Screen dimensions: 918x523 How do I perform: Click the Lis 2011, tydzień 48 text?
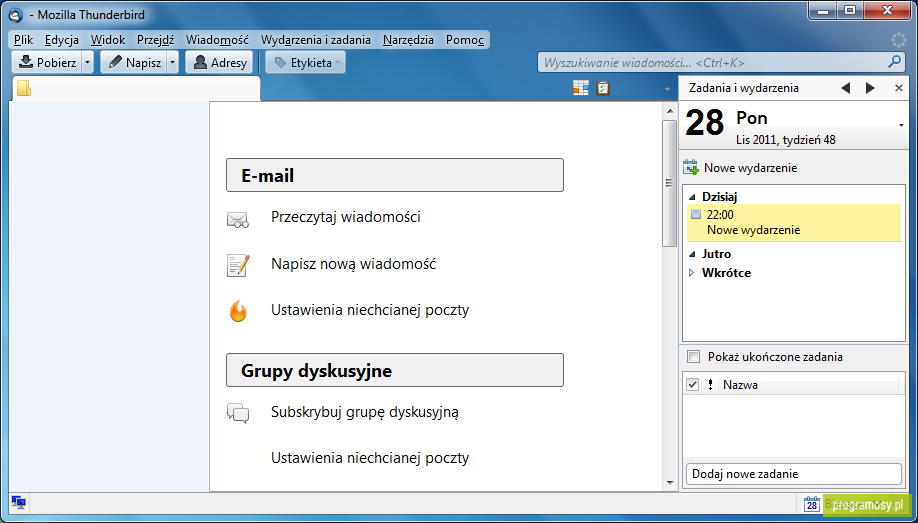[x=786, y=140]
